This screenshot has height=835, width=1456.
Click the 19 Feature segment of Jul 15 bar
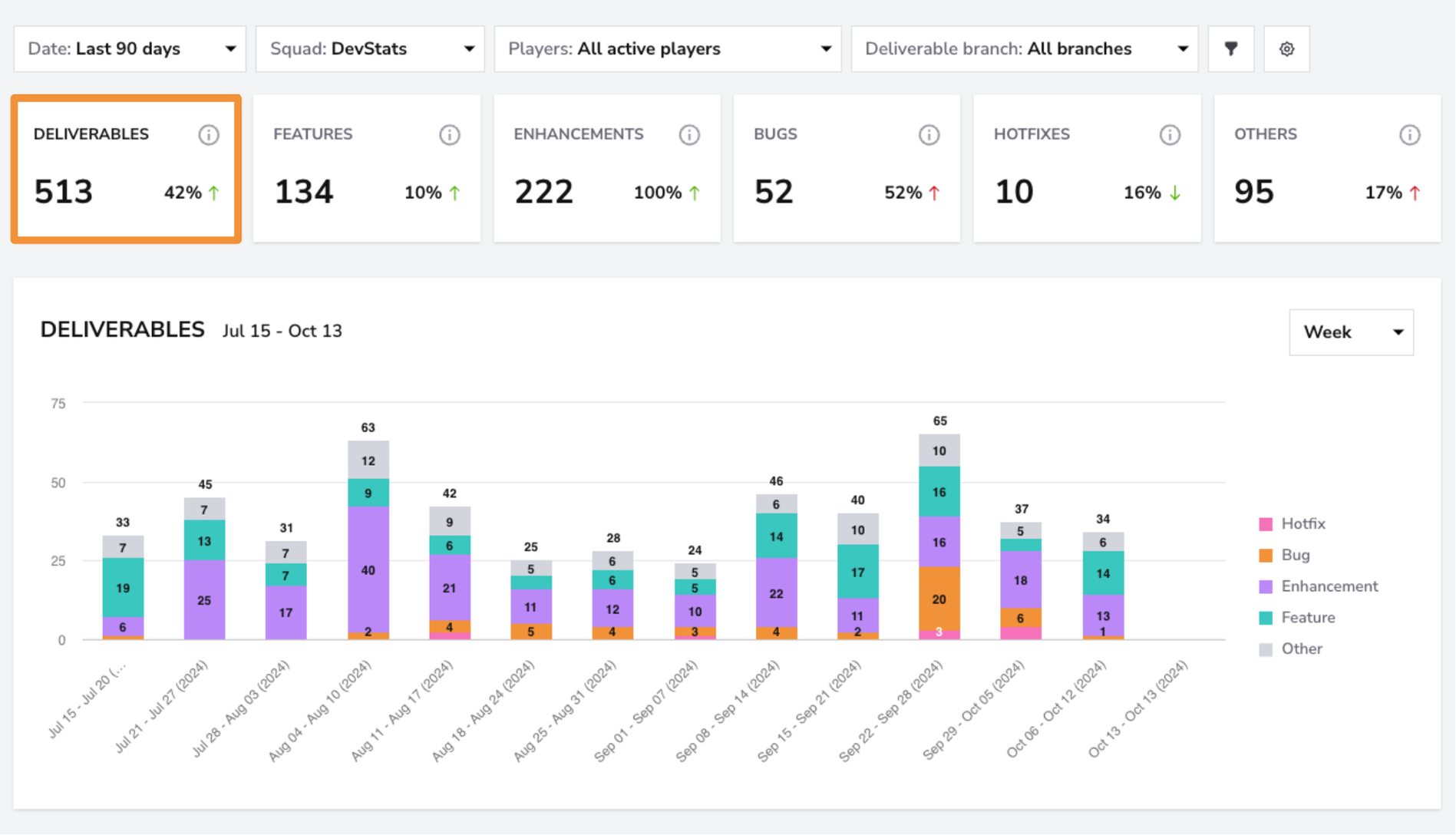[x=123, y=588]
